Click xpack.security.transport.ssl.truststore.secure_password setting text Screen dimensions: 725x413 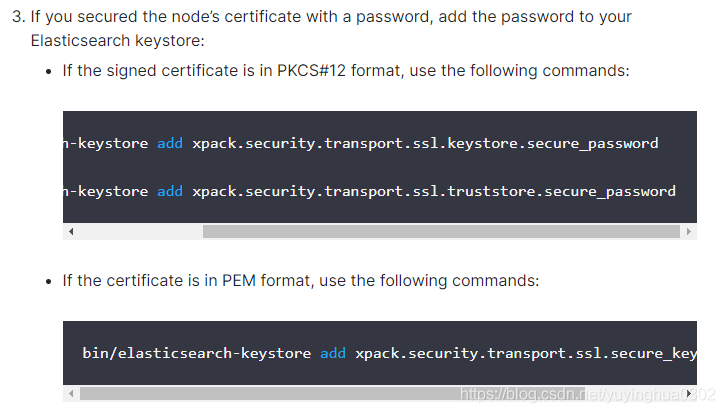tap(434, 191)
